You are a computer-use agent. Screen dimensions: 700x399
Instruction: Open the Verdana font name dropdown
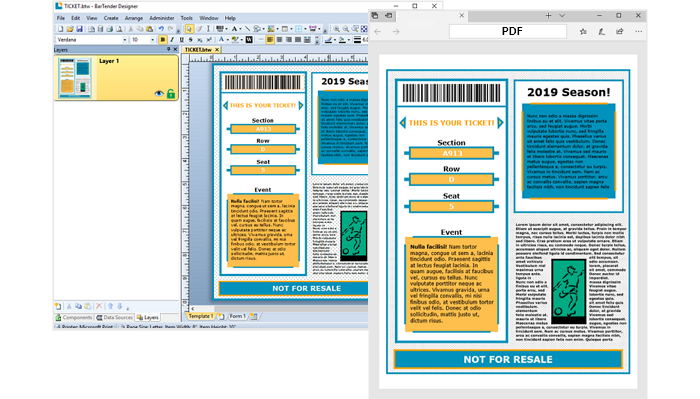coord(125,40)
